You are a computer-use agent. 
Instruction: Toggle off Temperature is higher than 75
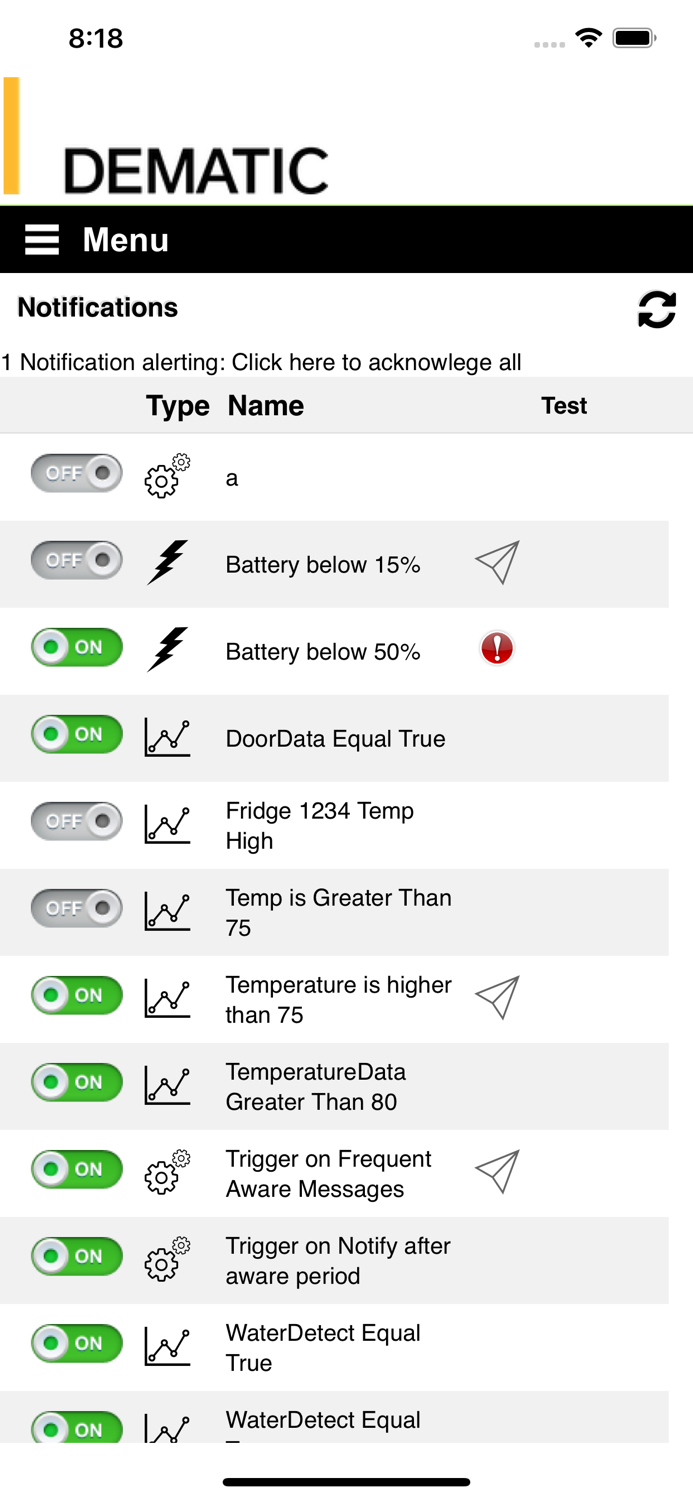coord(77,995)
